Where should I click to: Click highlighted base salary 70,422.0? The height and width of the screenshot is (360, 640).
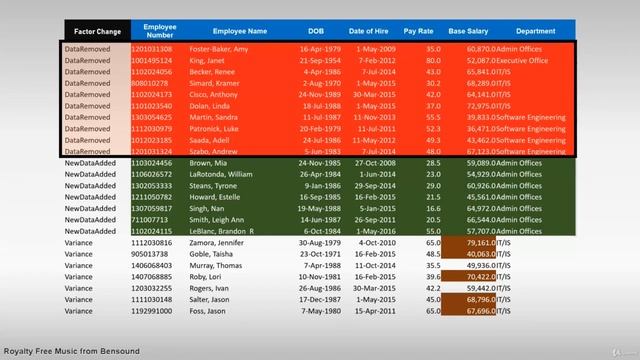[x=469, y=276]
